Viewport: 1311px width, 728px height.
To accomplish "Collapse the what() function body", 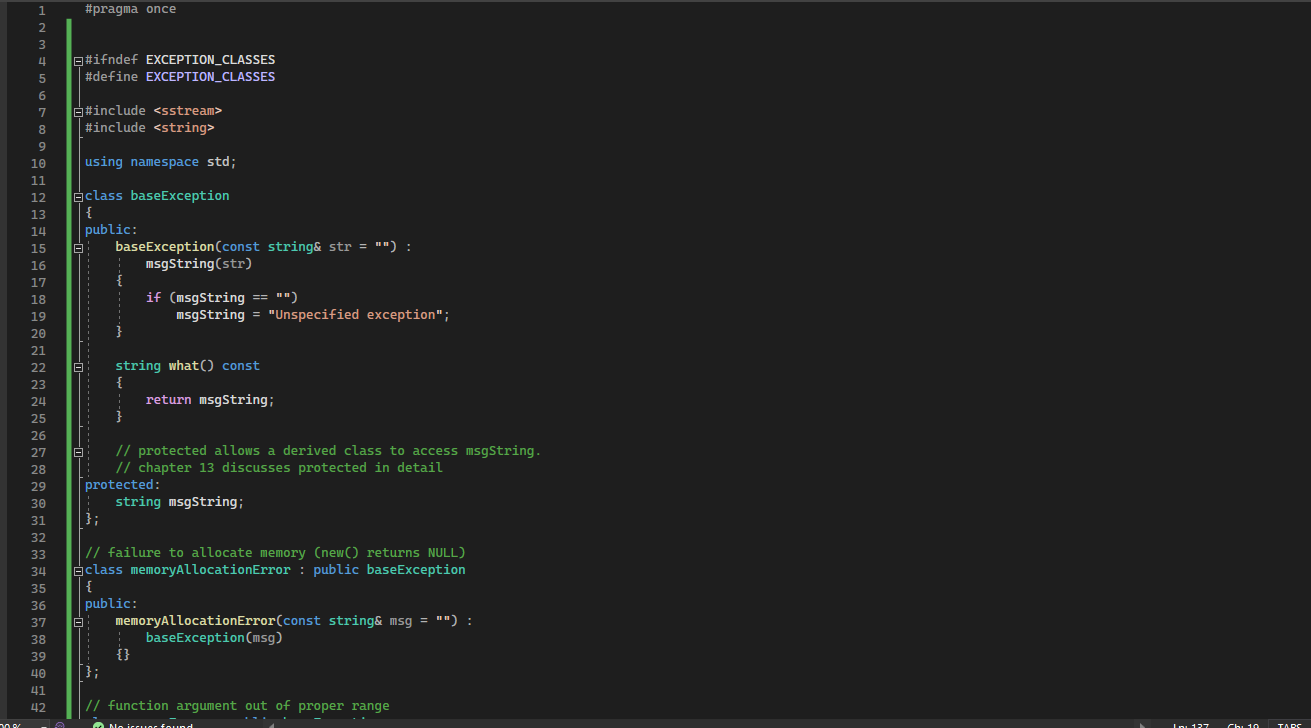I will click(x=77, y=367).
